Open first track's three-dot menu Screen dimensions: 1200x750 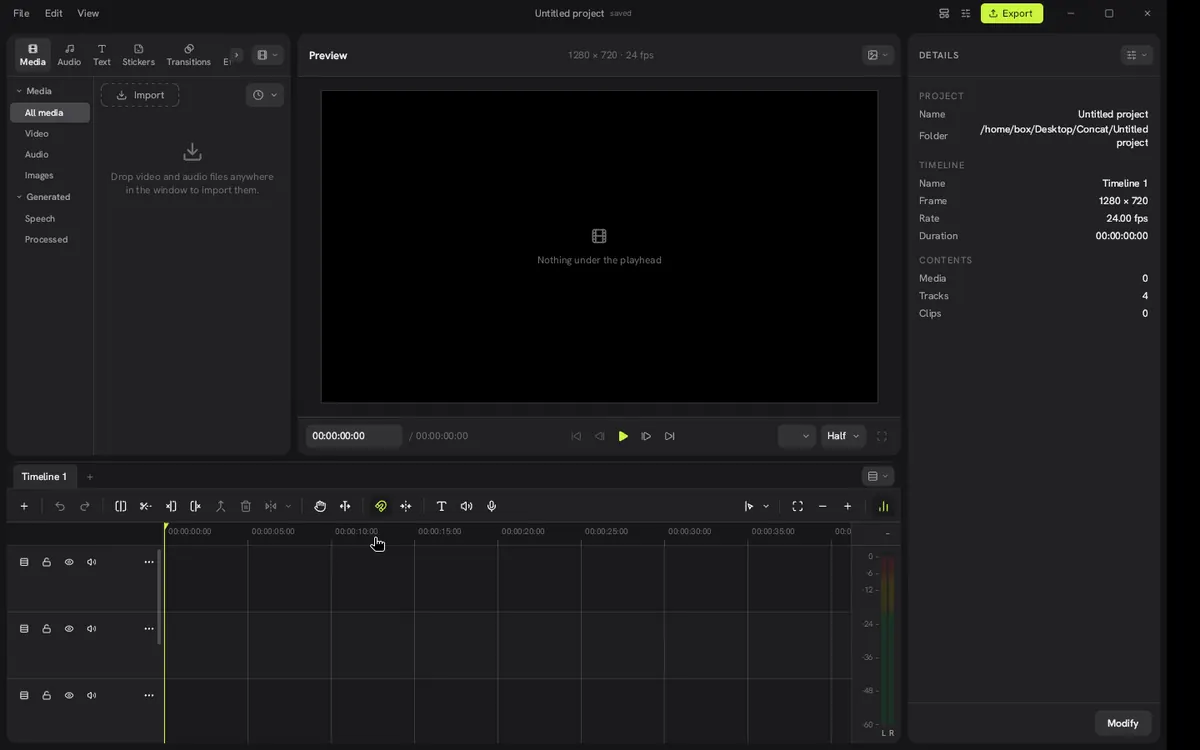coord(149,562)
